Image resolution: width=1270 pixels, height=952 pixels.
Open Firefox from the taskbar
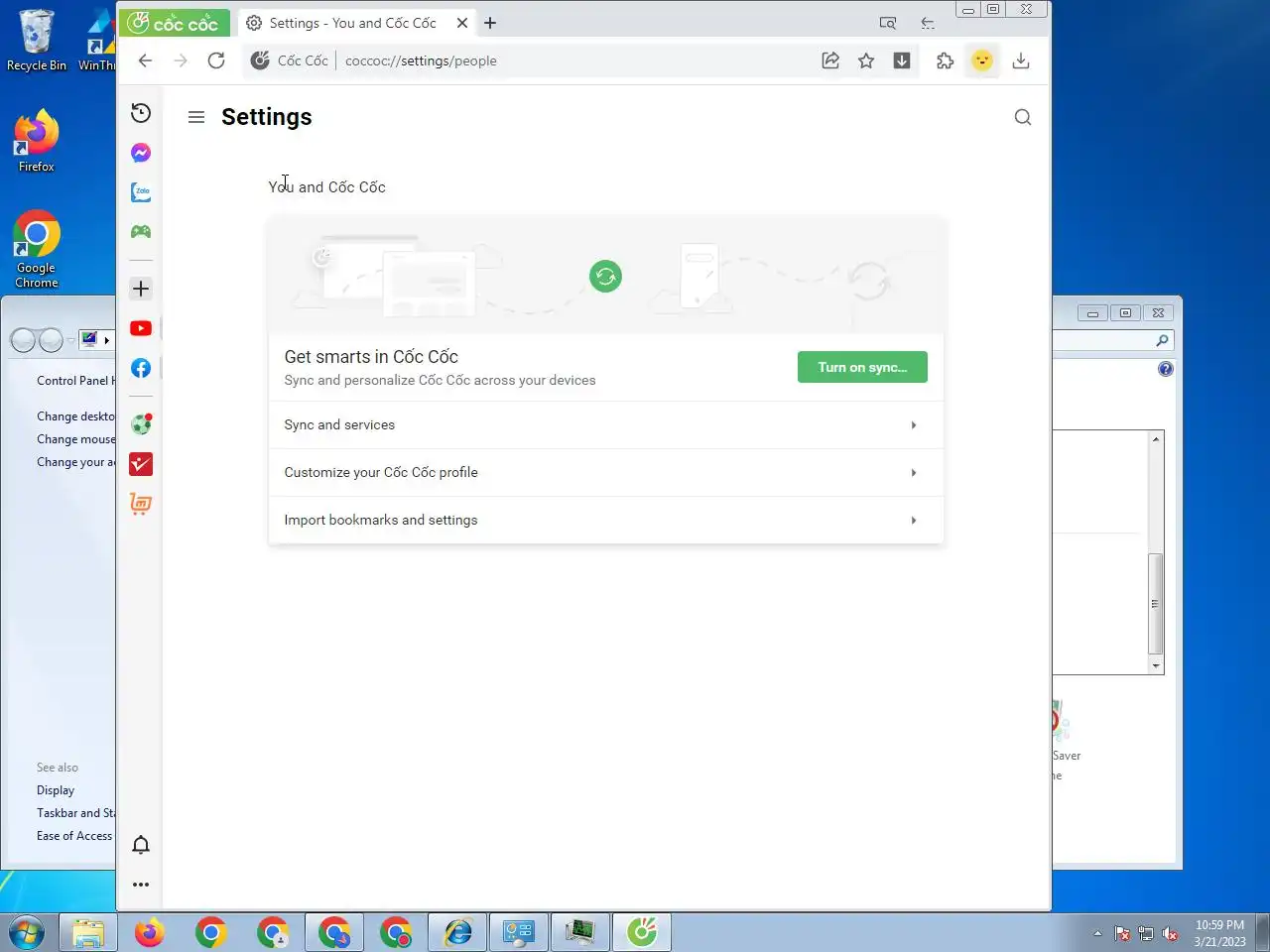150,933
